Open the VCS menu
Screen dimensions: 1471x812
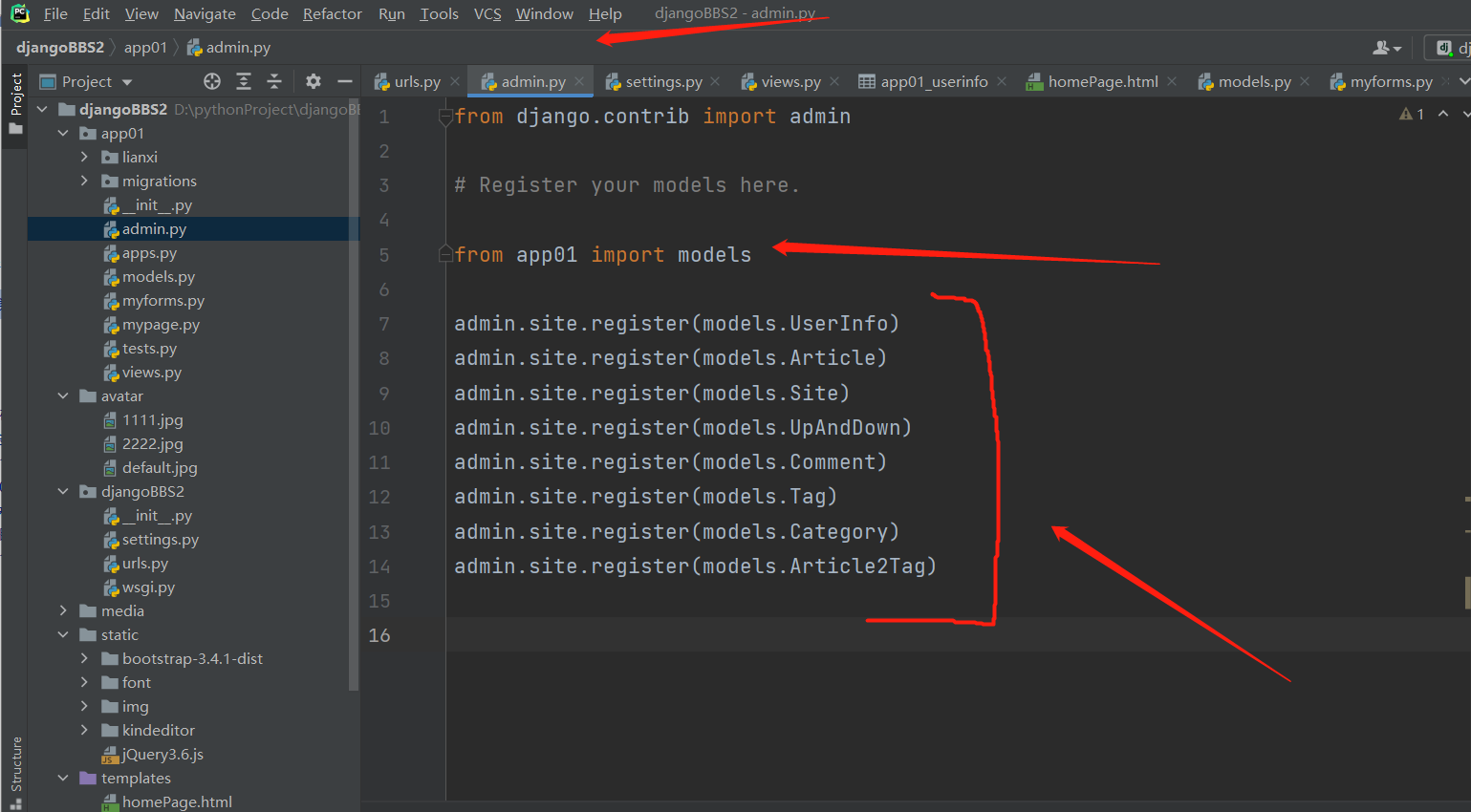point(487,13)
